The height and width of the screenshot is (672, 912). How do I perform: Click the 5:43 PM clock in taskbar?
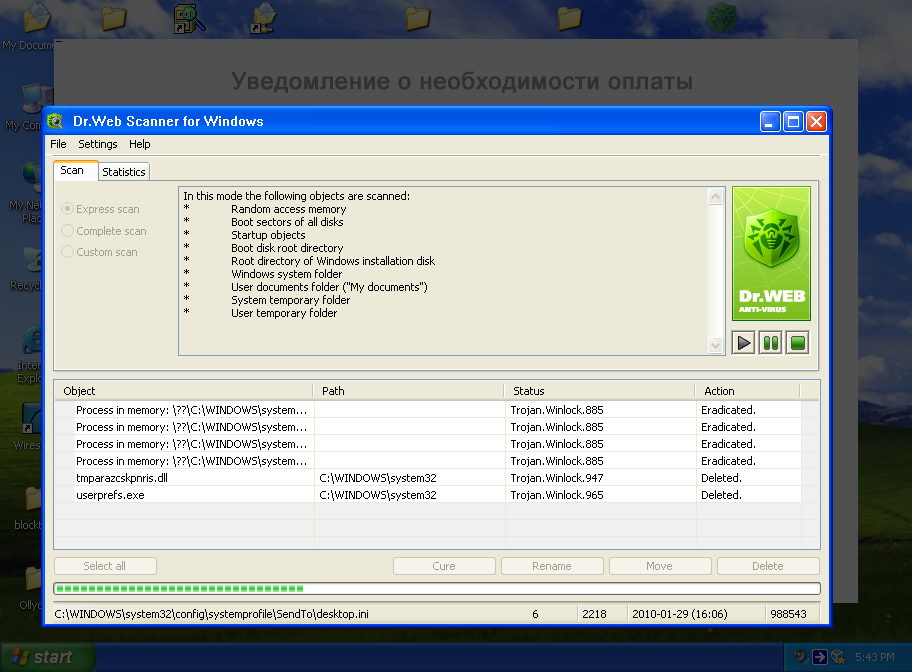point(875,657)
